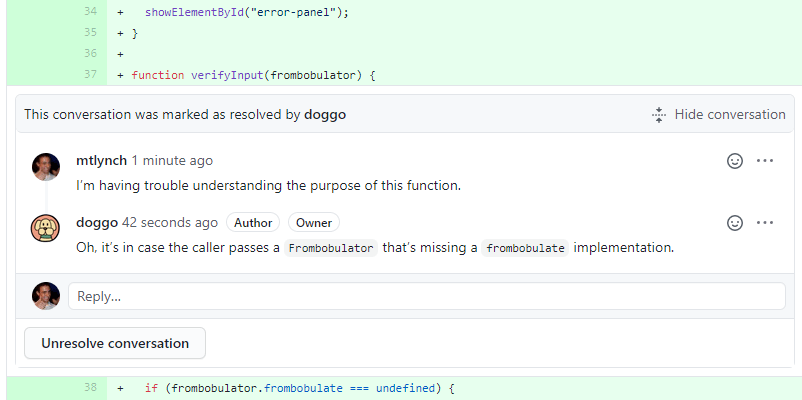Screen dimensions: 802x400
Task: Open doggo's dog avatar
Action: pyautogui.click(x=46, y=228)
